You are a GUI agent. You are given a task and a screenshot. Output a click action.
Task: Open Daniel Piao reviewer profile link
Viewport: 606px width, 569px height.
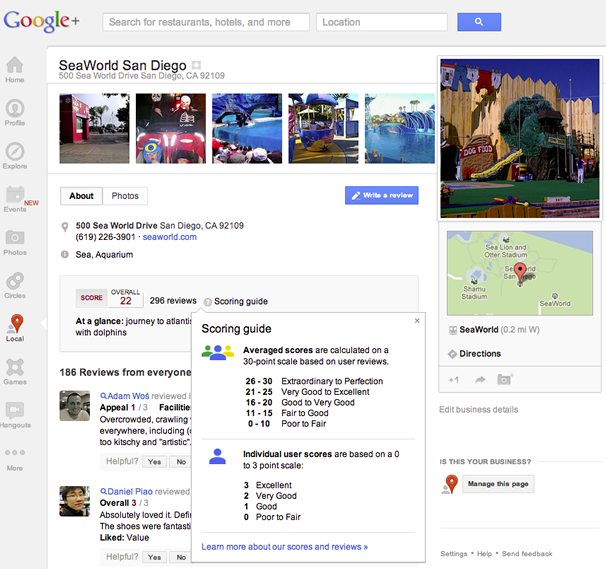(x=130, y=492)
